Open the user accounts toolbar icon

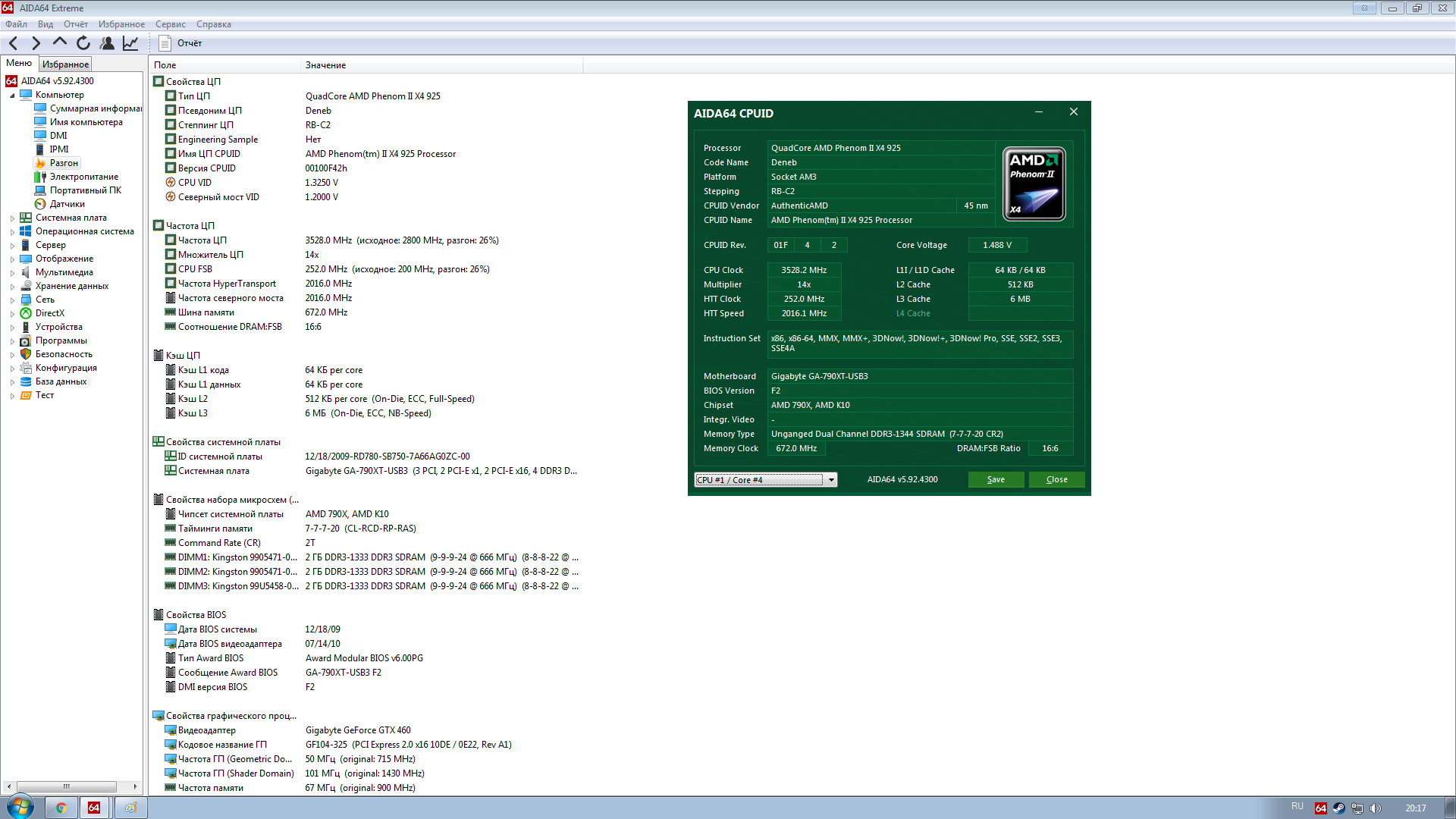coord(107,43)
